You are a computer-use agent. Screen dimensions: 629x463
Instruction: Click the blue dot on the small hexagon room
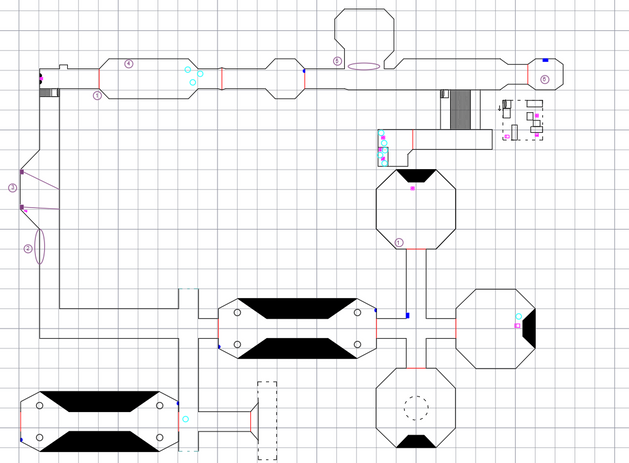click(304, 71)
